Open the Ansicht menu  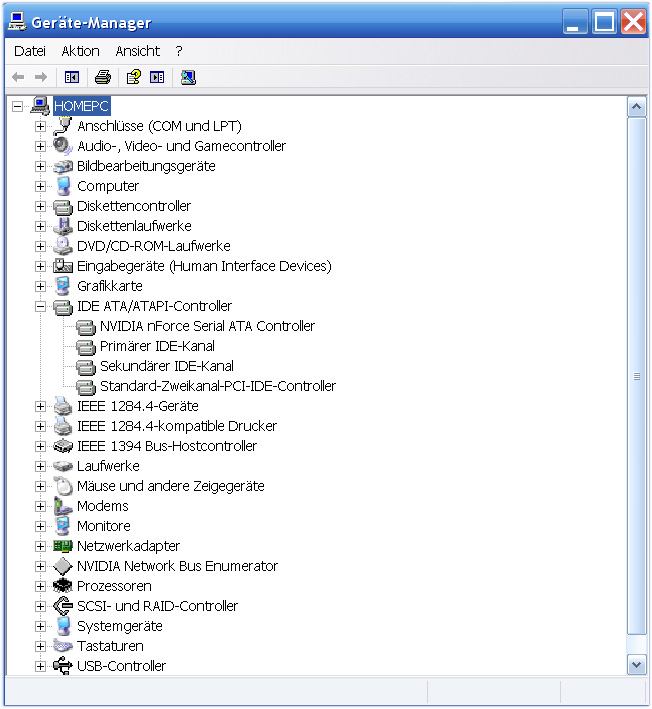click(x=137, y=51)
